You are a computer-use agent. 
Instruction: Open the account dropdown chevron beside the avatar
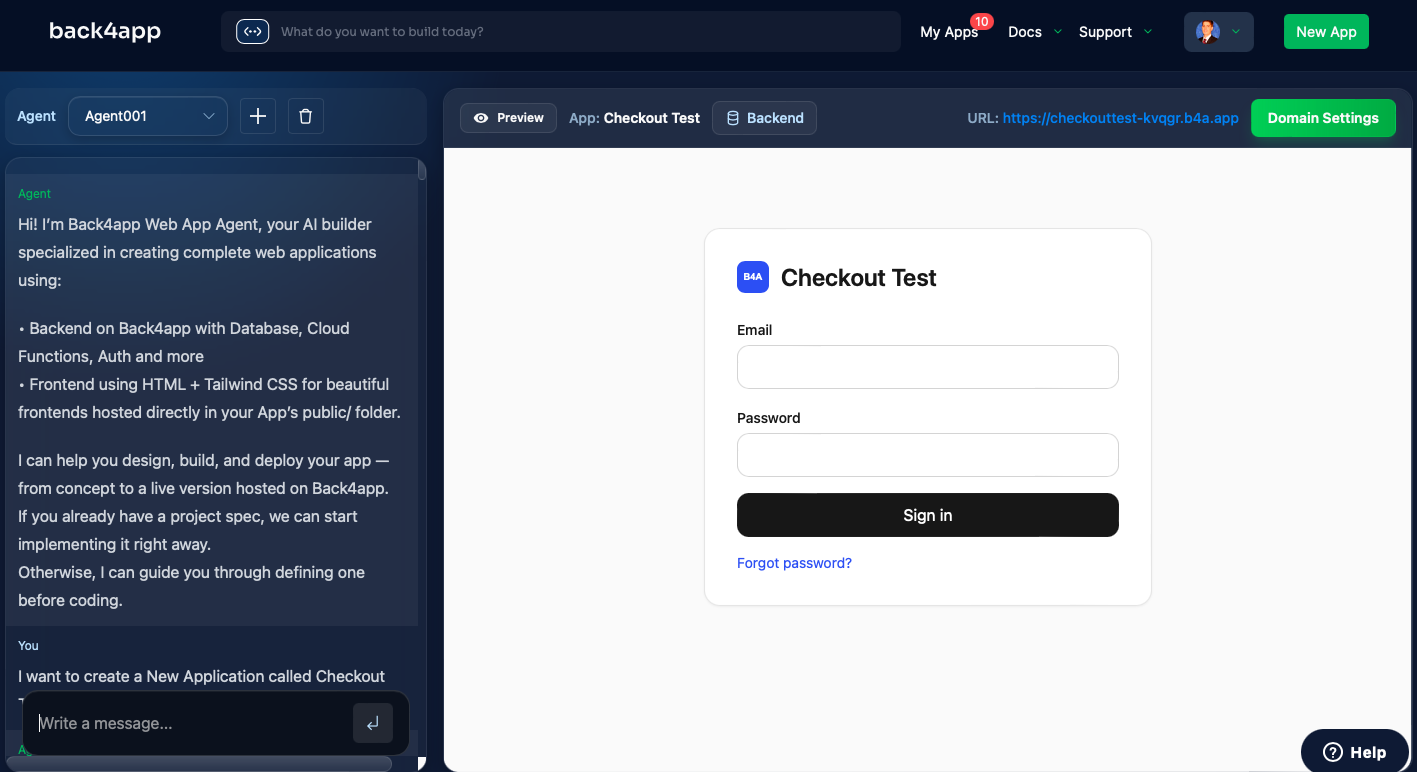click(1236, 32)
